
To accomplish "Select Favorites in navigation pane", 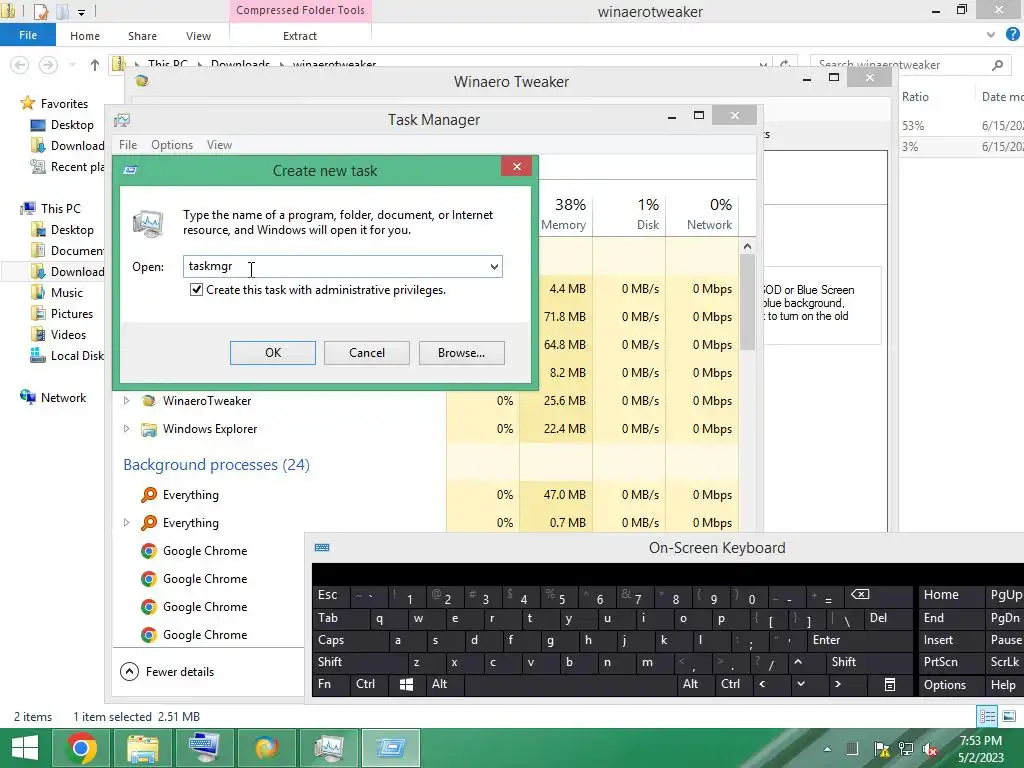I will pyautogui.click(x=64, y=103).
